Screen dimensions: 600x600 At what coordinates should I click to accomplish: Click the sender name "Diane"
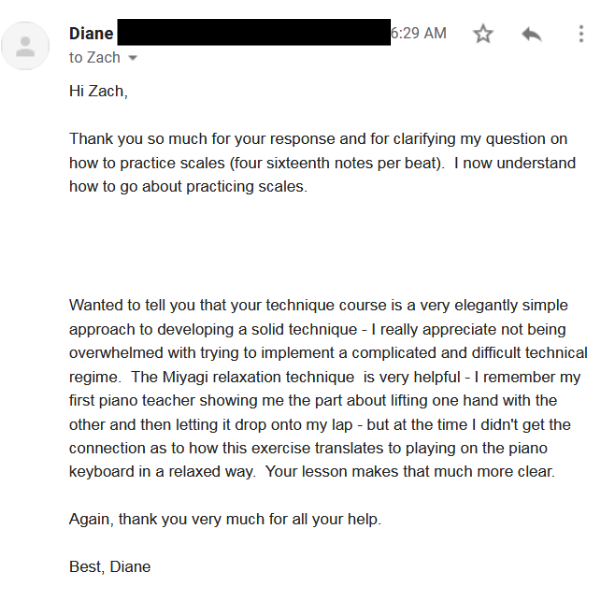pyautogui.click(x=91, y=33)
